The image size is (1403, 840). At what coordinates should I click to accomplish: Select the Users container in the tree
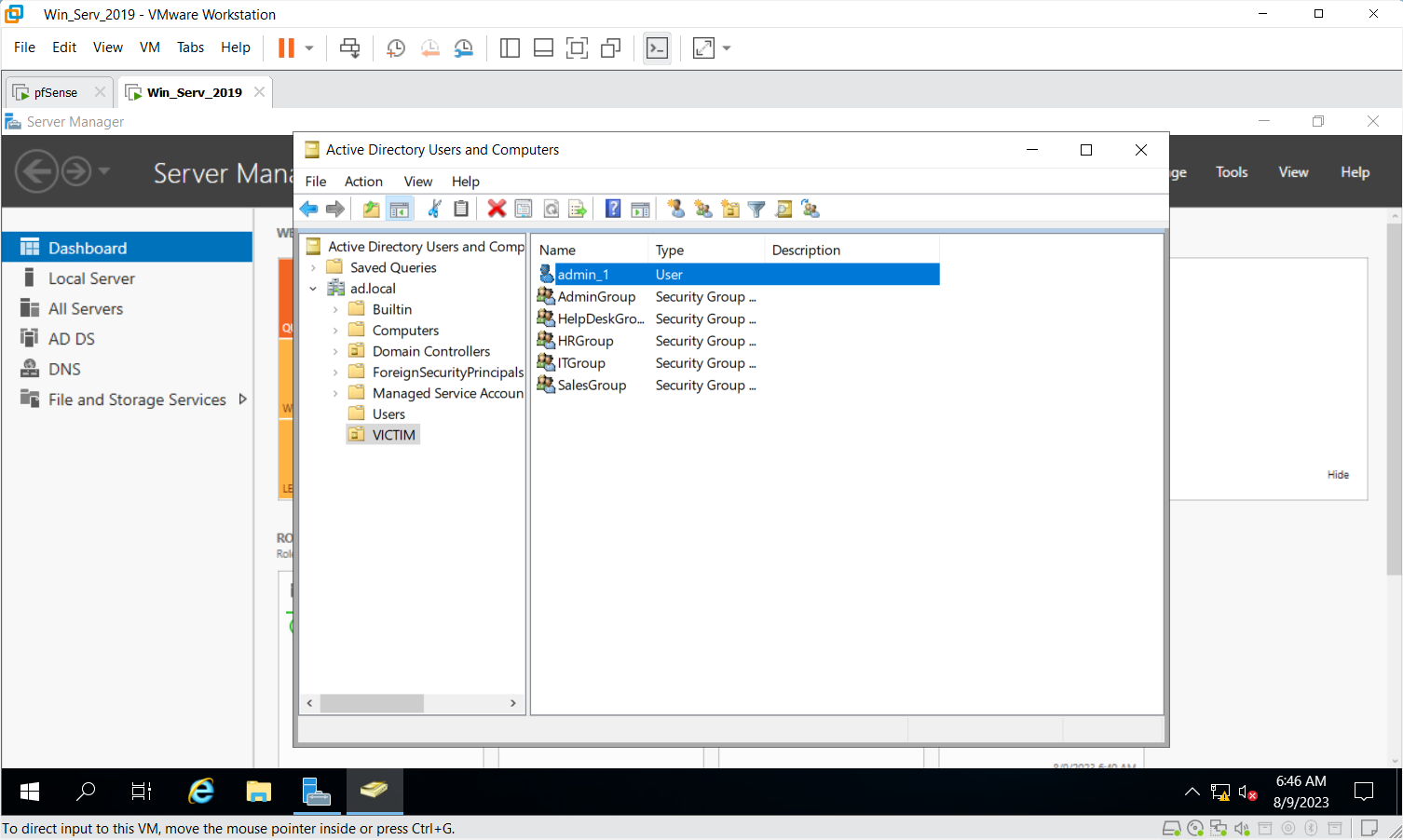point(388,414)
